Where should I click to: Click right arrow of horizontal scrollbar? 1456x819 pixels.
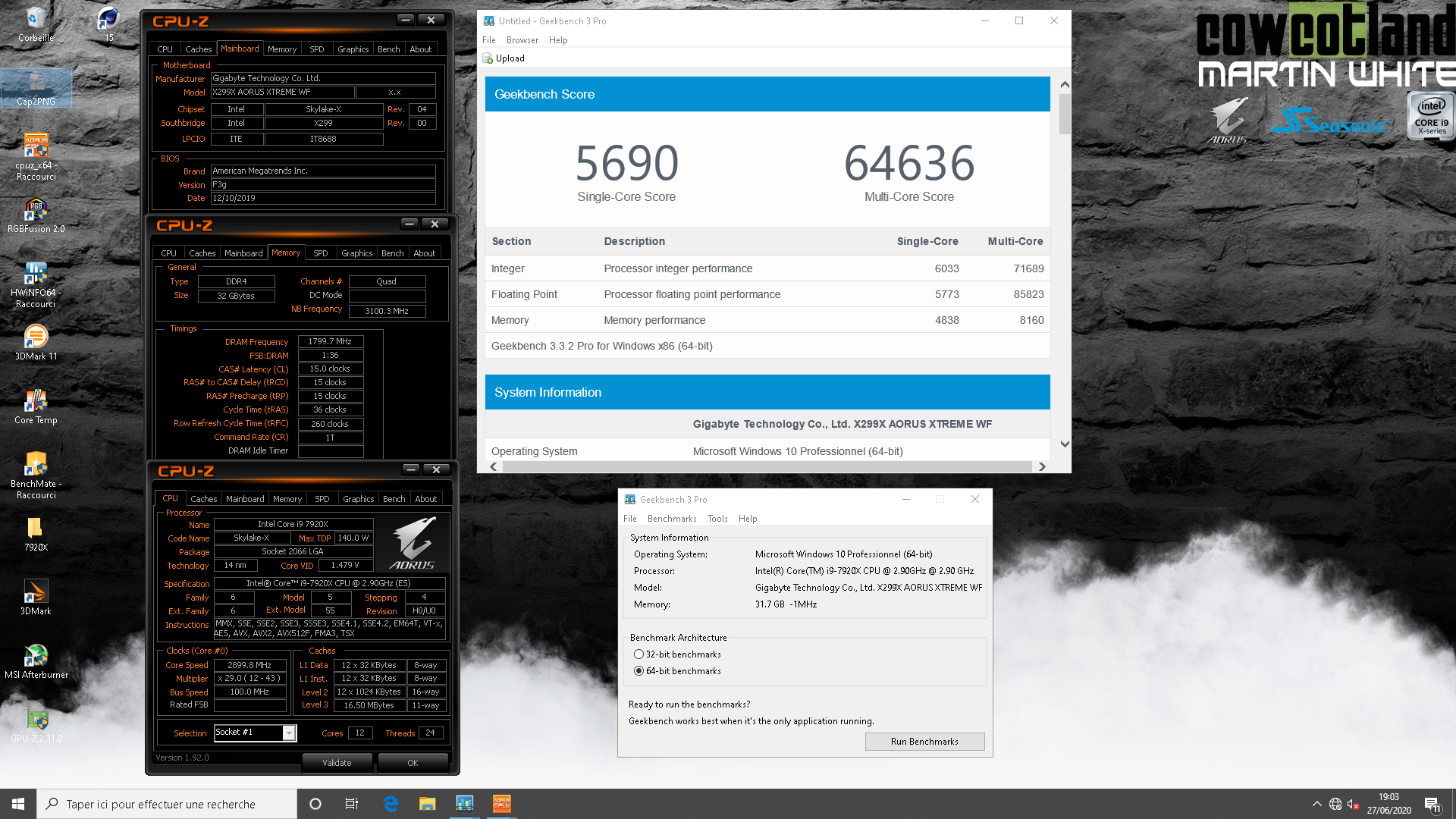tap(1042, 466)
